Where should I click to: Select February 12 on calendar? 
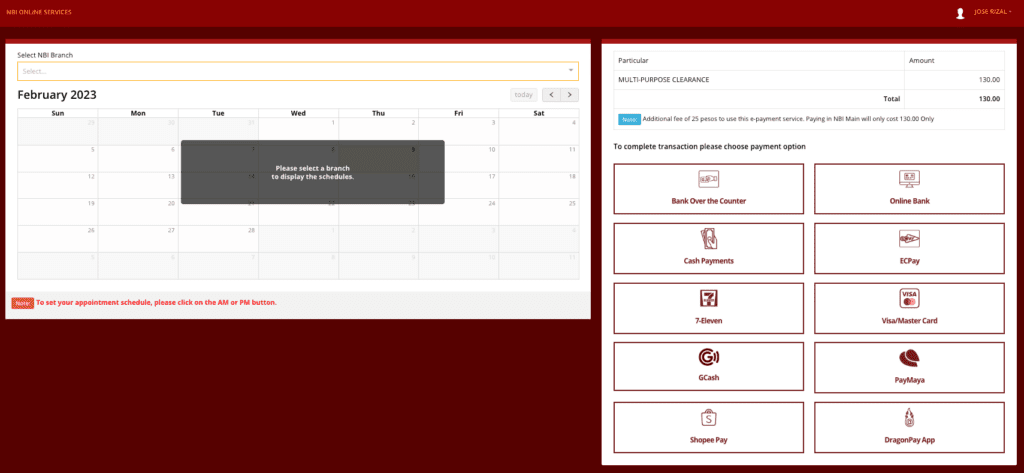(57, 185)
